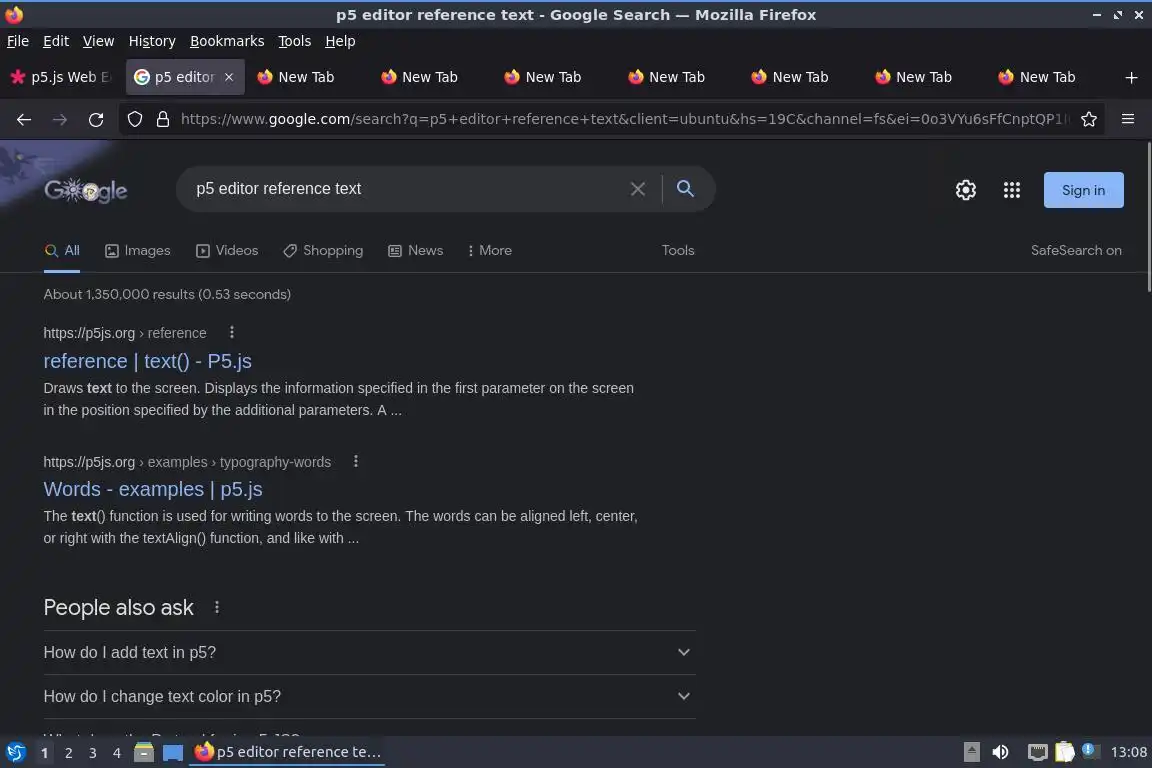Viewport: 1152px width, 768px height.
Task: Open the panel start menu icon
Action: 15,753
